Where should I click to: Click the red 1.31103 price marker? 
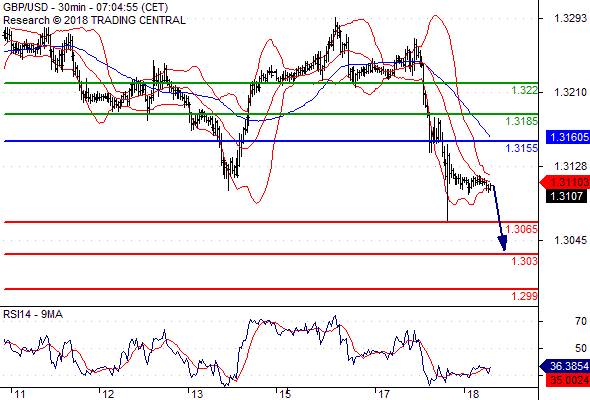tap(565, 183)
